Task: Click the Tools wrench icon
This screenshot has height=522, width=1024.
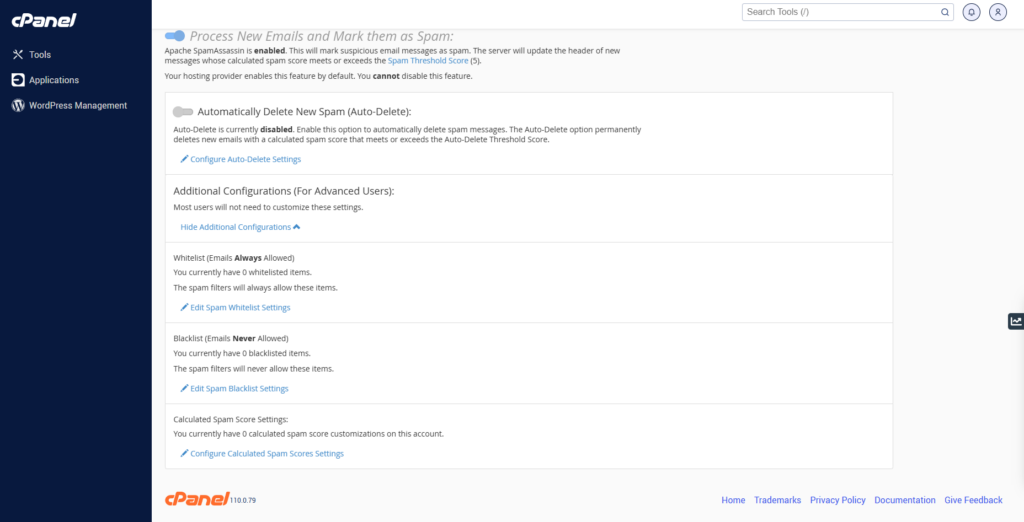Action: (x=17, y=55)
